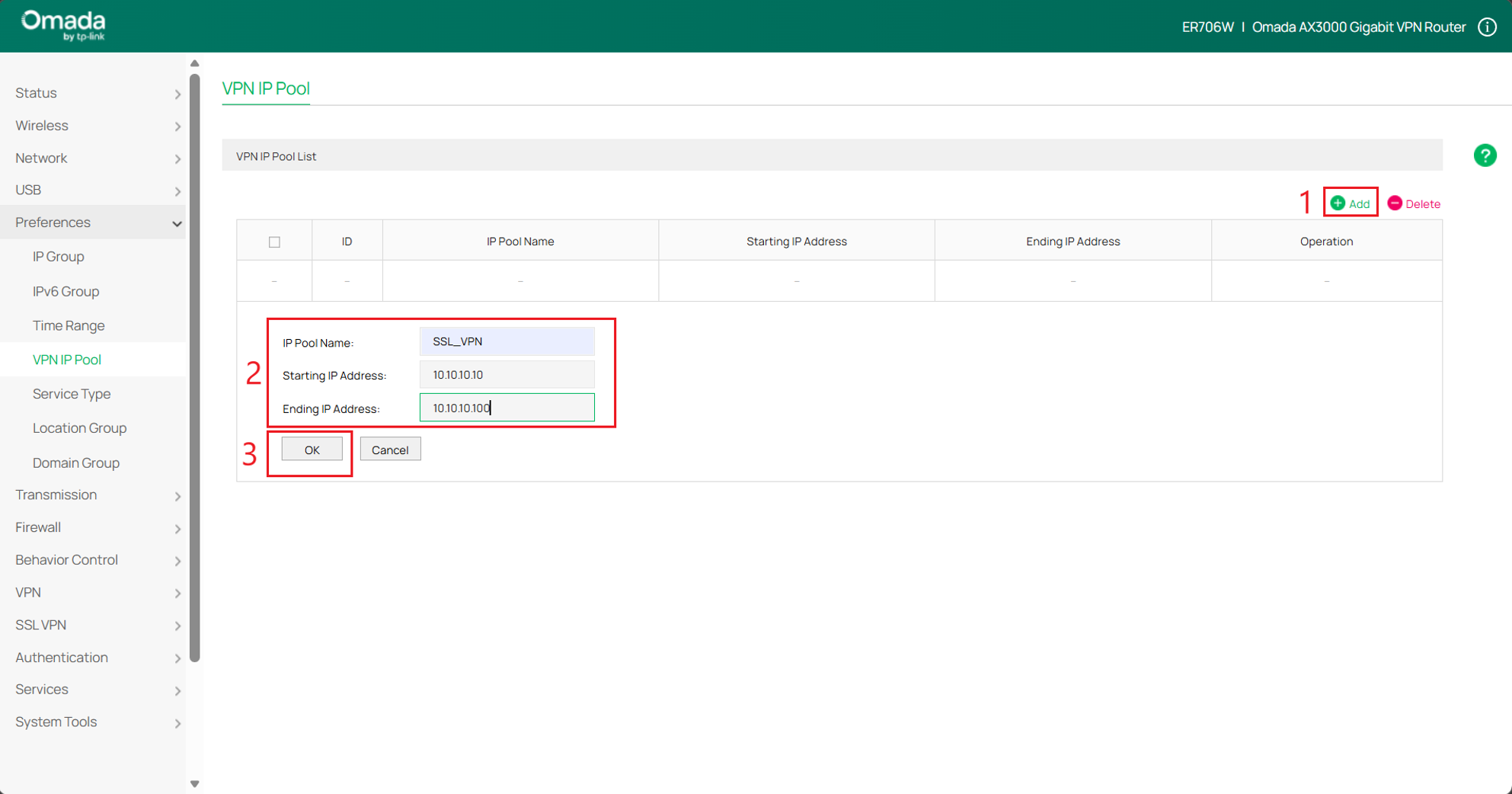Click the IP Pool Name input field
The width and height of the screenshot is (1512, 794).
pos(507,341)
